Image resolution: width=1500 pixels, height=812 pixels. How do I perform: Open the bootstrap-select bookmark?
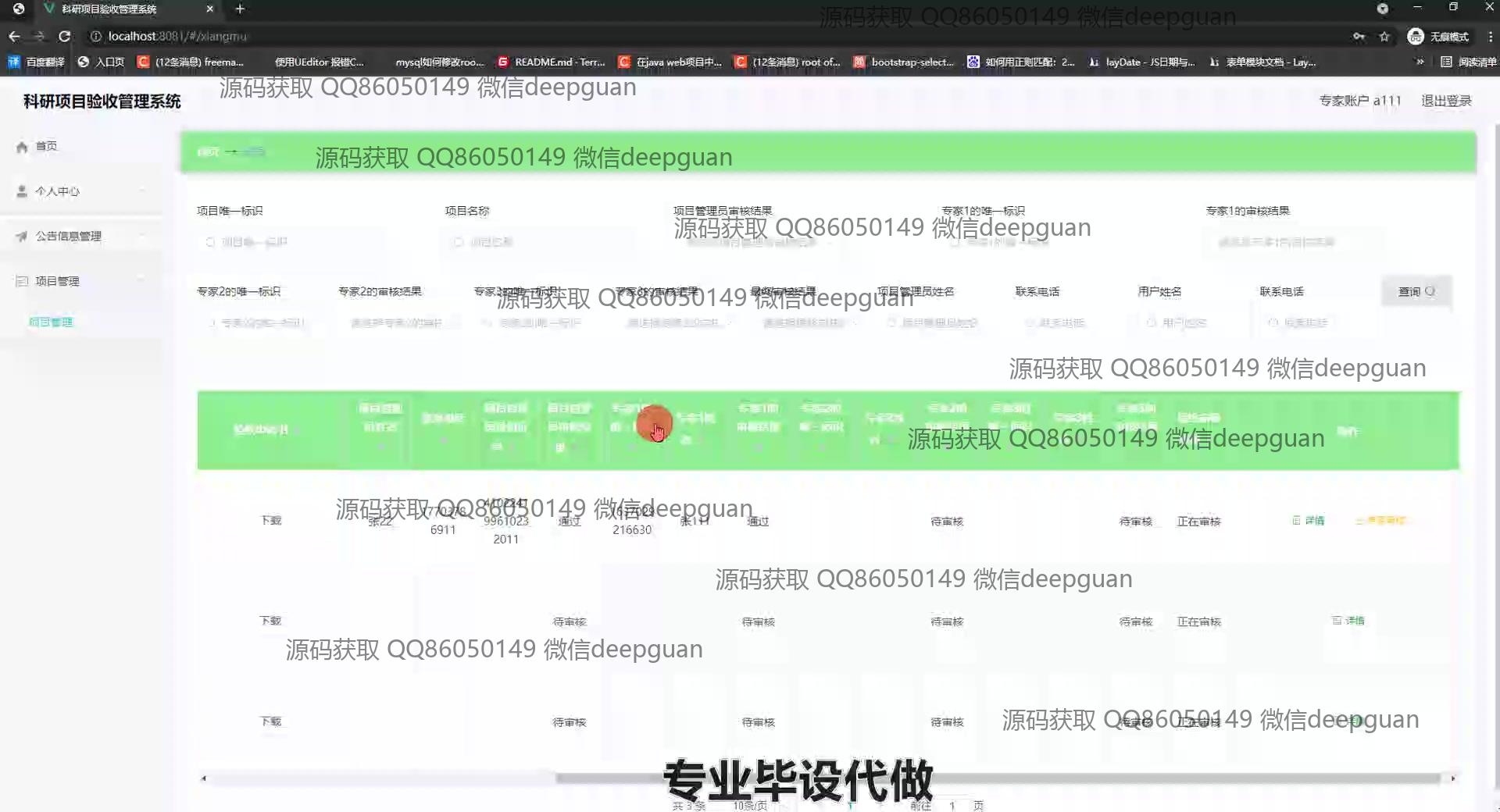(x=904, y=62)
